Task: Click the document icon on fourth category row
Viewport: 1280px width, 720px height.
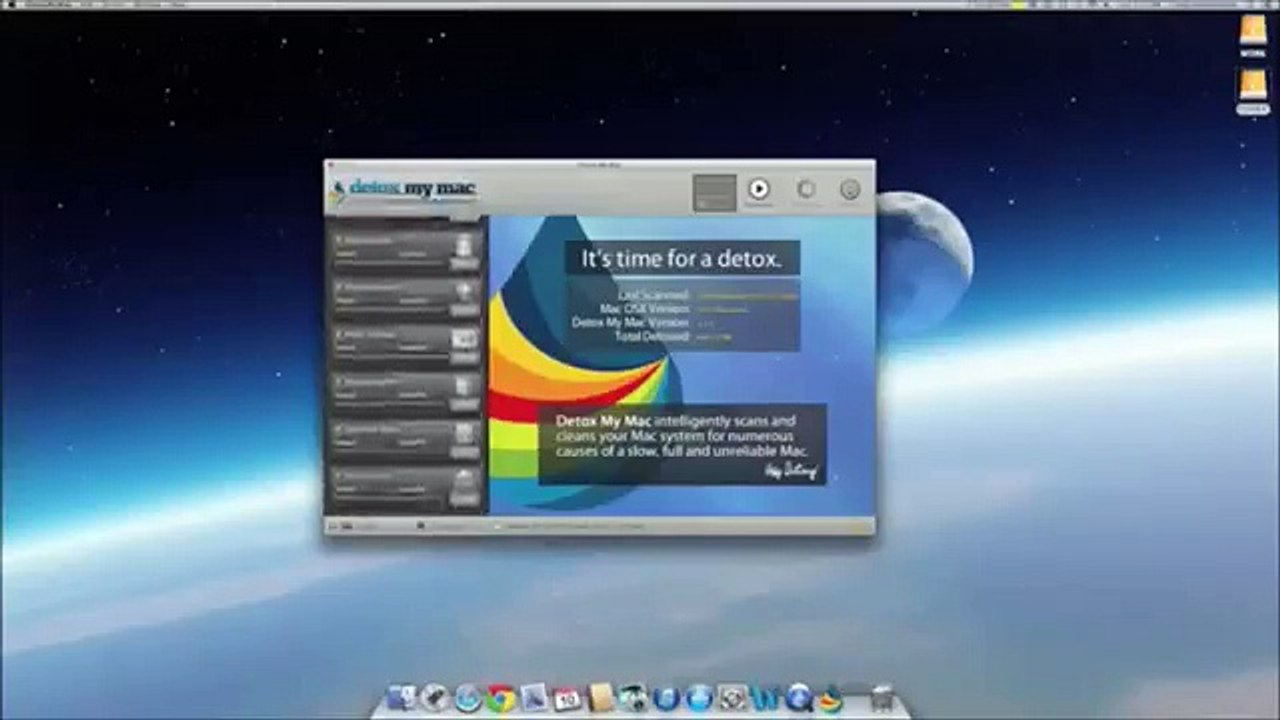Action: [x=464, y=385]
